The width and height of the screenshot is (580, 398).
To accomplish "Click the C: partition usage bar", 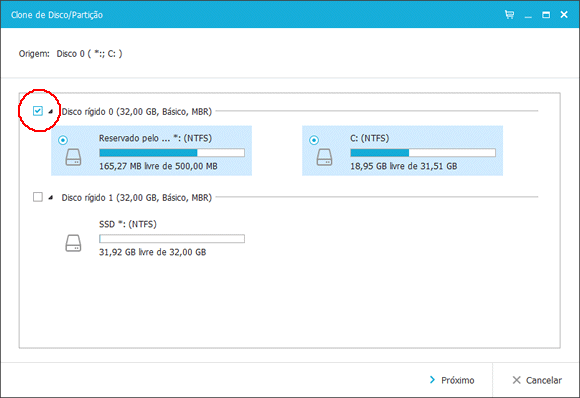I will click(423, 153).
